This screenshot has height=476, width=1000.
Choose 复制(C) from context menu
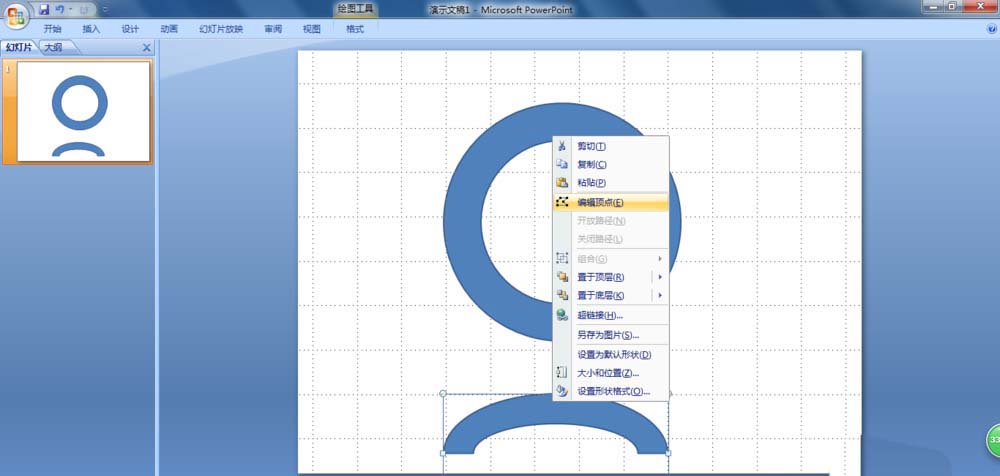point(610,164)
